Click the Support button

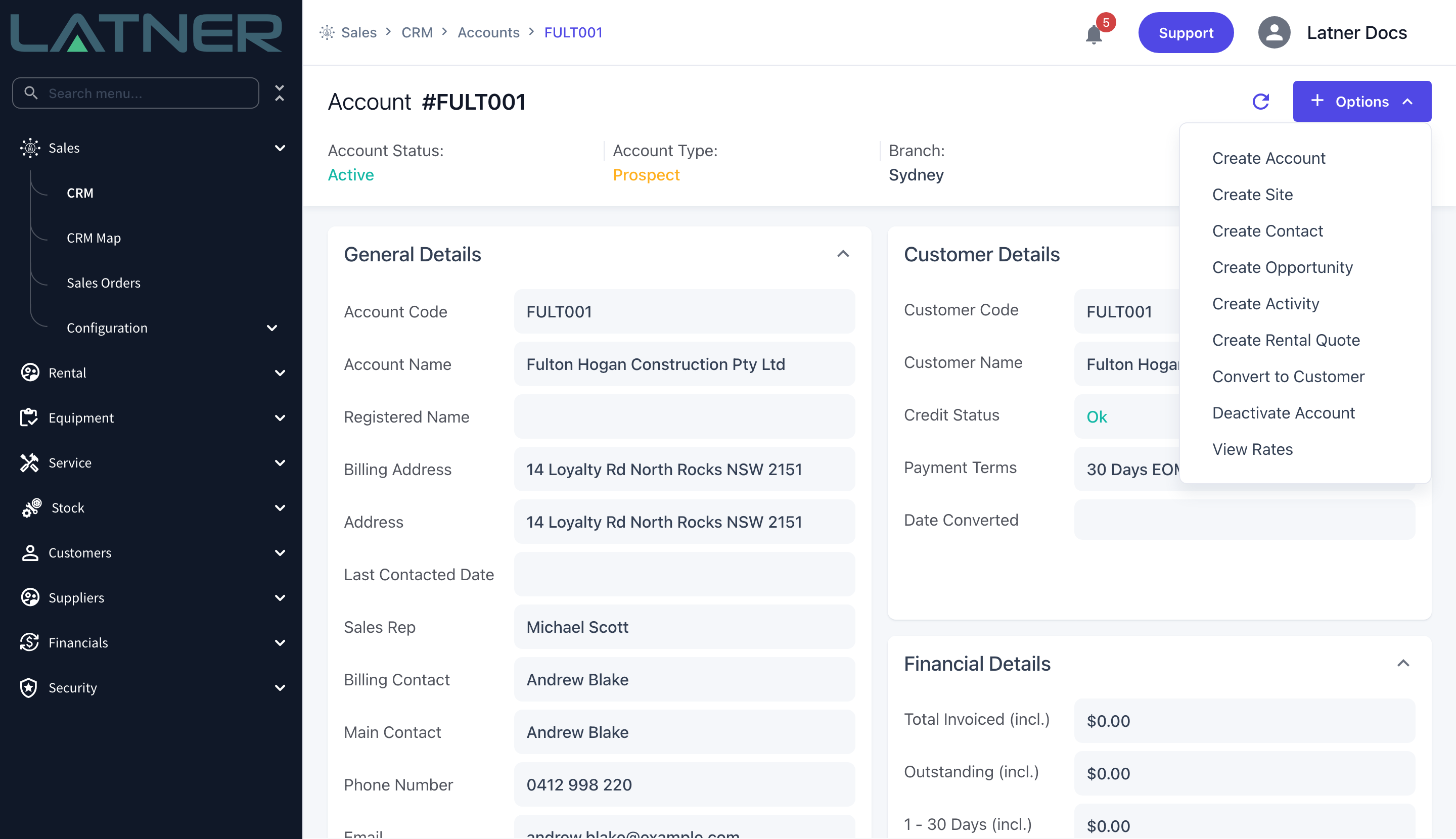point(1186,32)
